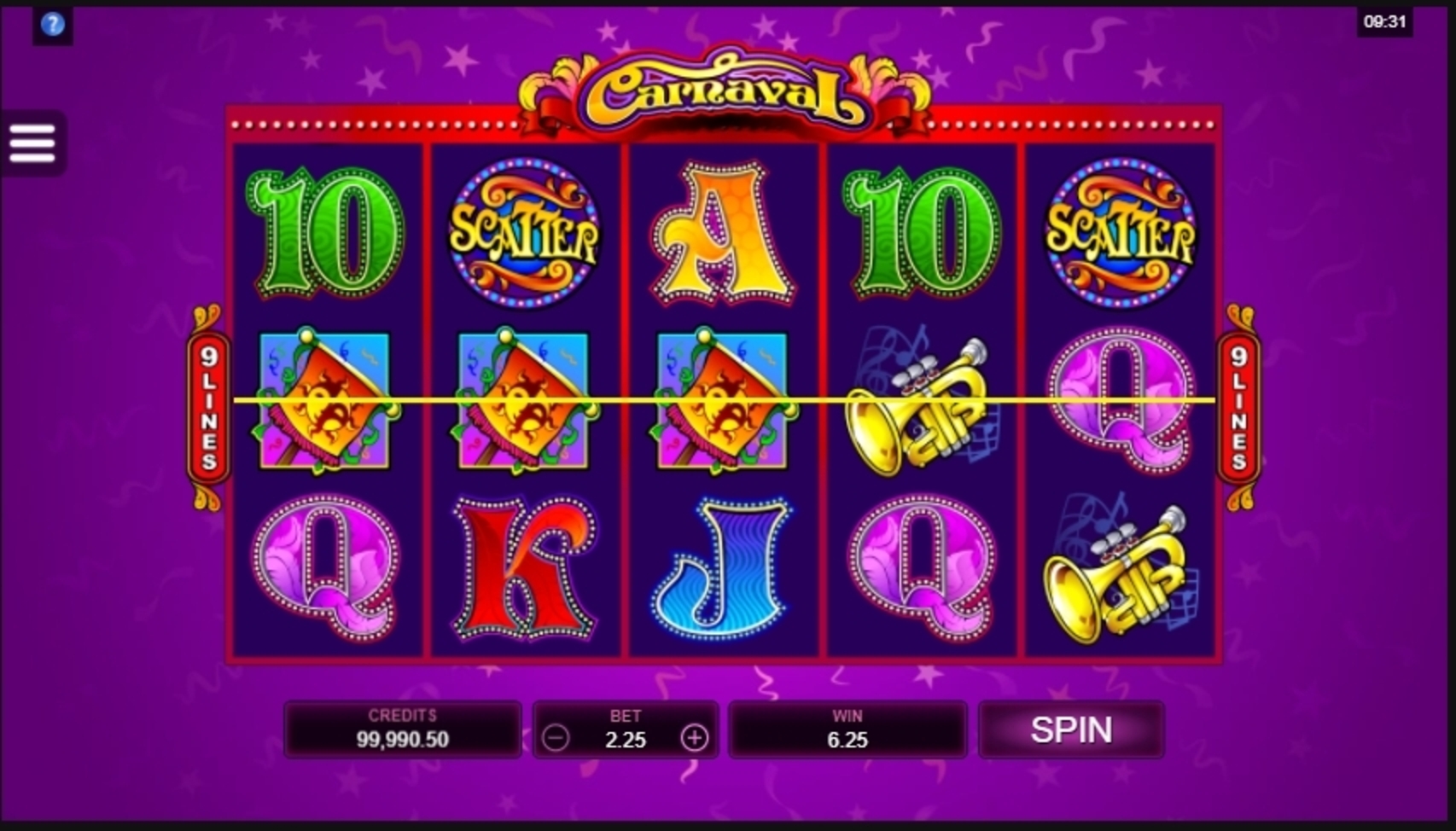This screenshot has width=1456, height=831.
Task: Click the red K symbol
Action: [524, 568]
